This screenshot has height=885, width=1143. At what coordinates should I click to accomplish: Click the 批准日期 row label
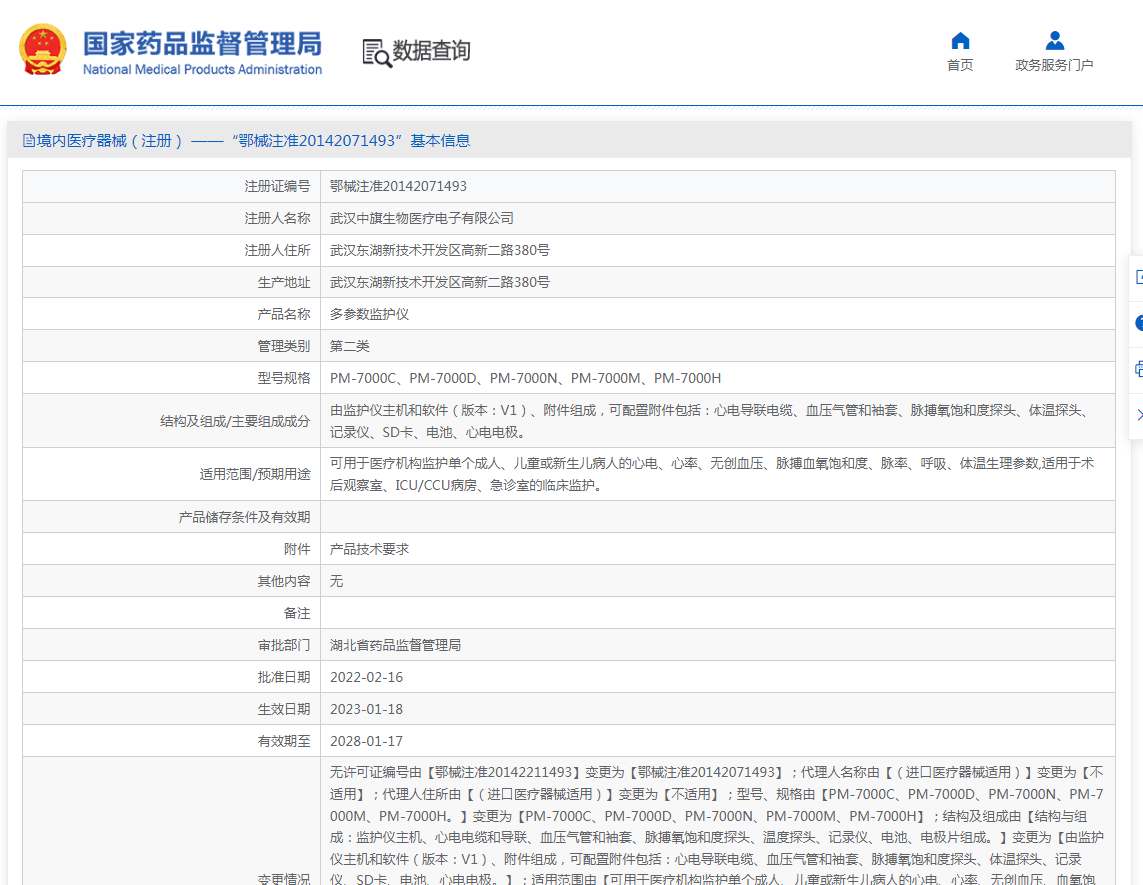point(284,678)
